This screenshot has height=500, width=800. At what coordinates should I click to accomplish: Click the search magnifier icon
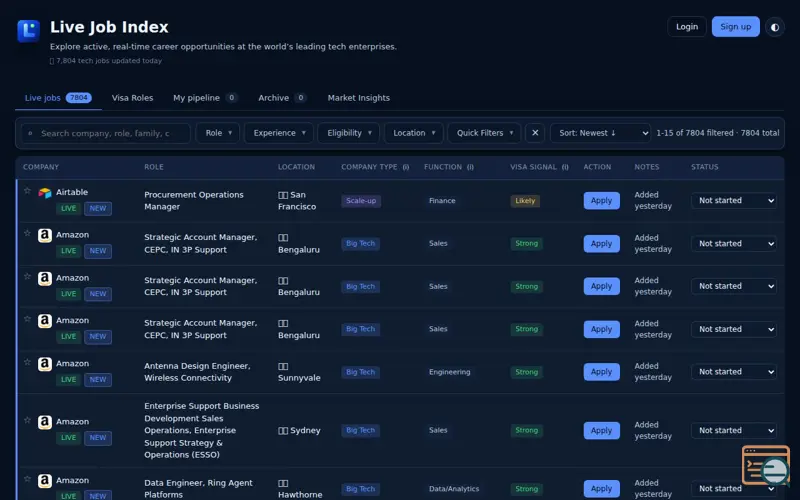tap(30, 133)
